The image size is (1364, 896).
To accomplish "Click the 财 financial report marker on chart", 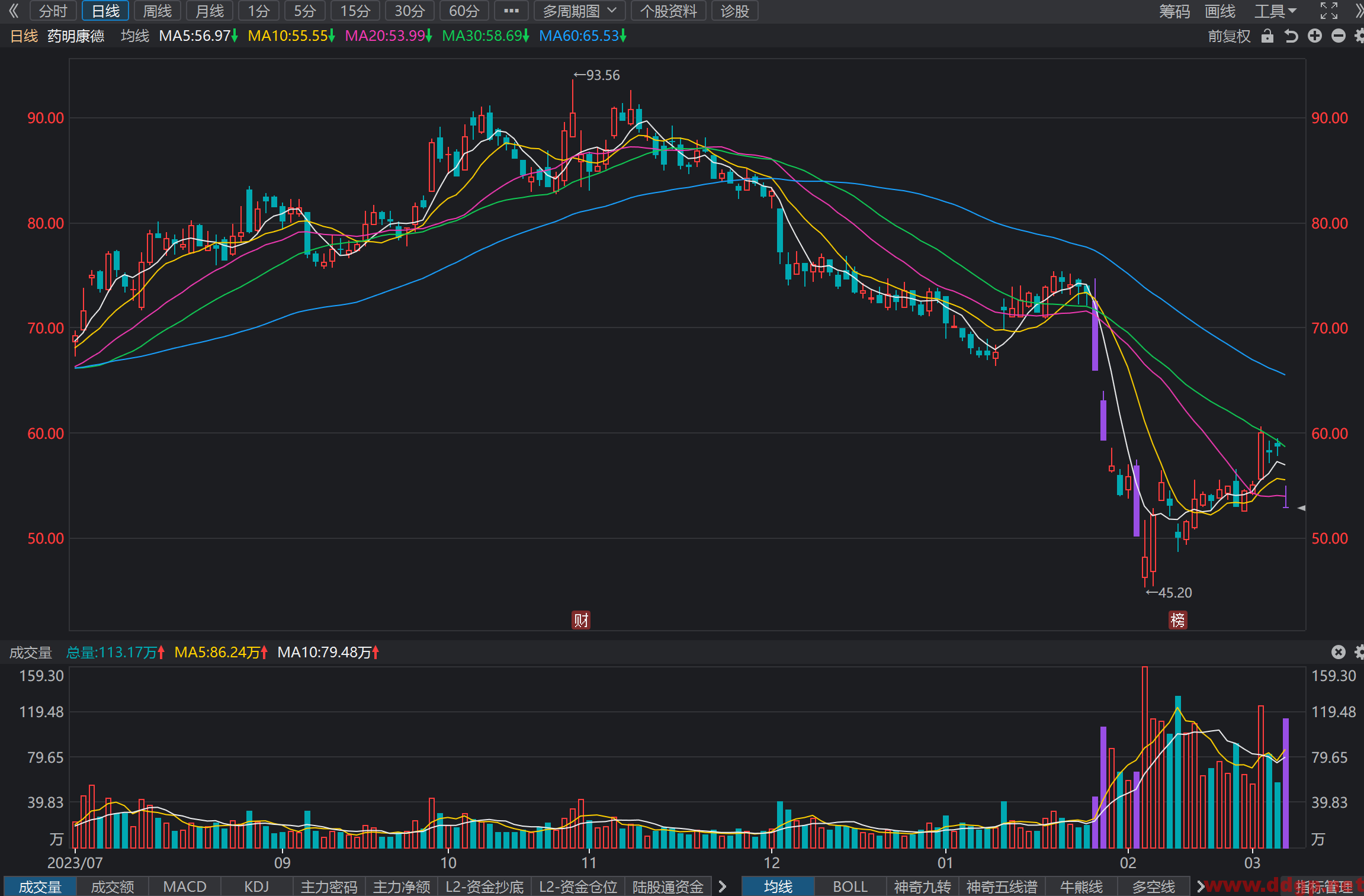I will 581,620.
